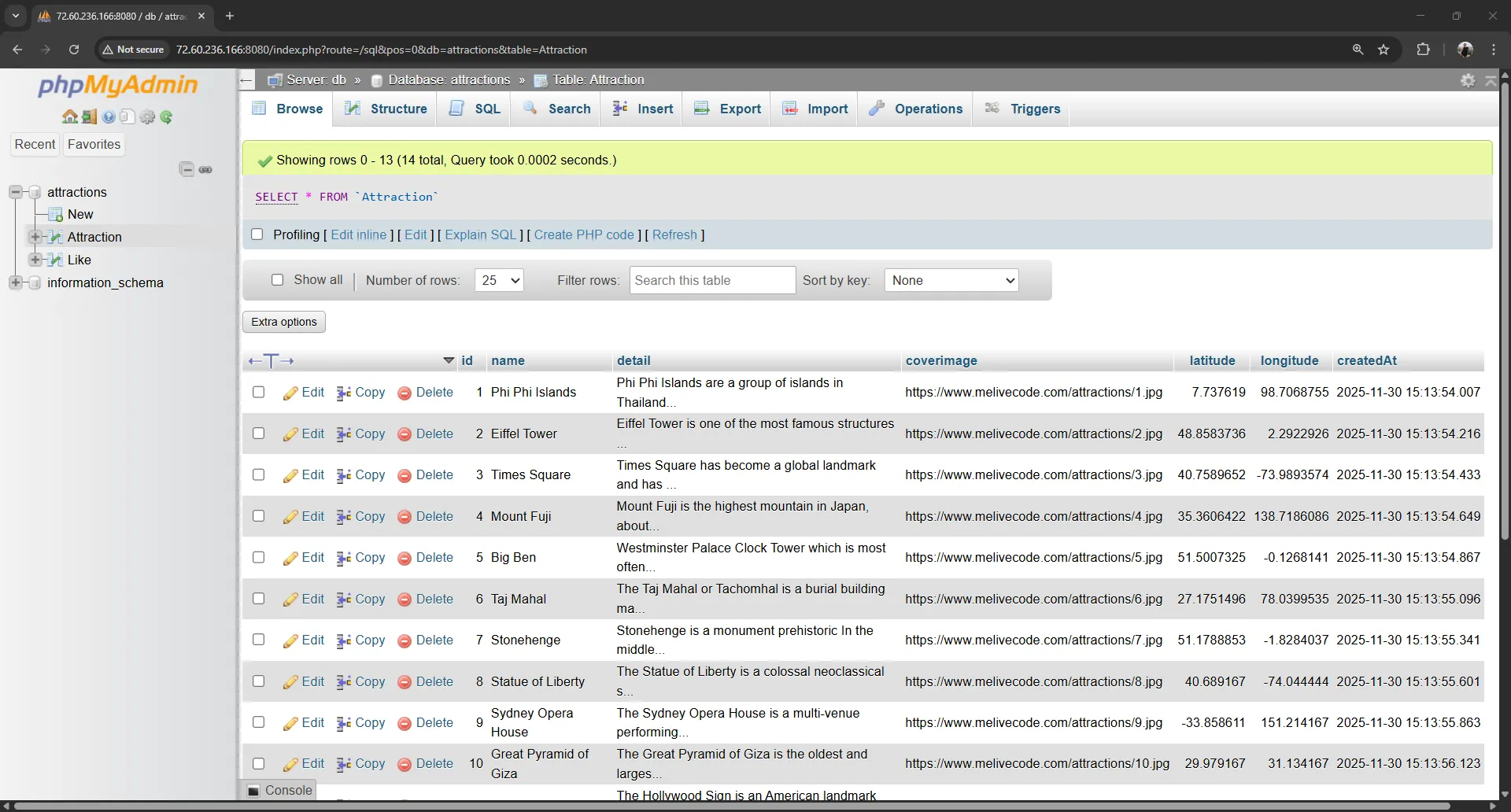Image resolution: width=1511 pixels, height=812 pixels.
Task: Change Number of rows using its dropdown
Action: point(498,280)
